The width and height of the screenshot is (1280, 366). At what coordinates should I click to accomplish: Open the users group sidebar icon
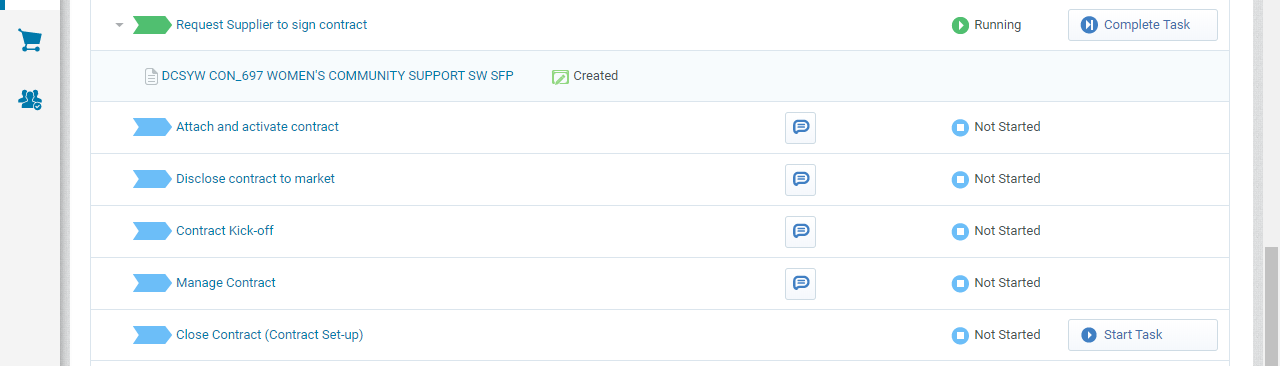tap(30, 99)
